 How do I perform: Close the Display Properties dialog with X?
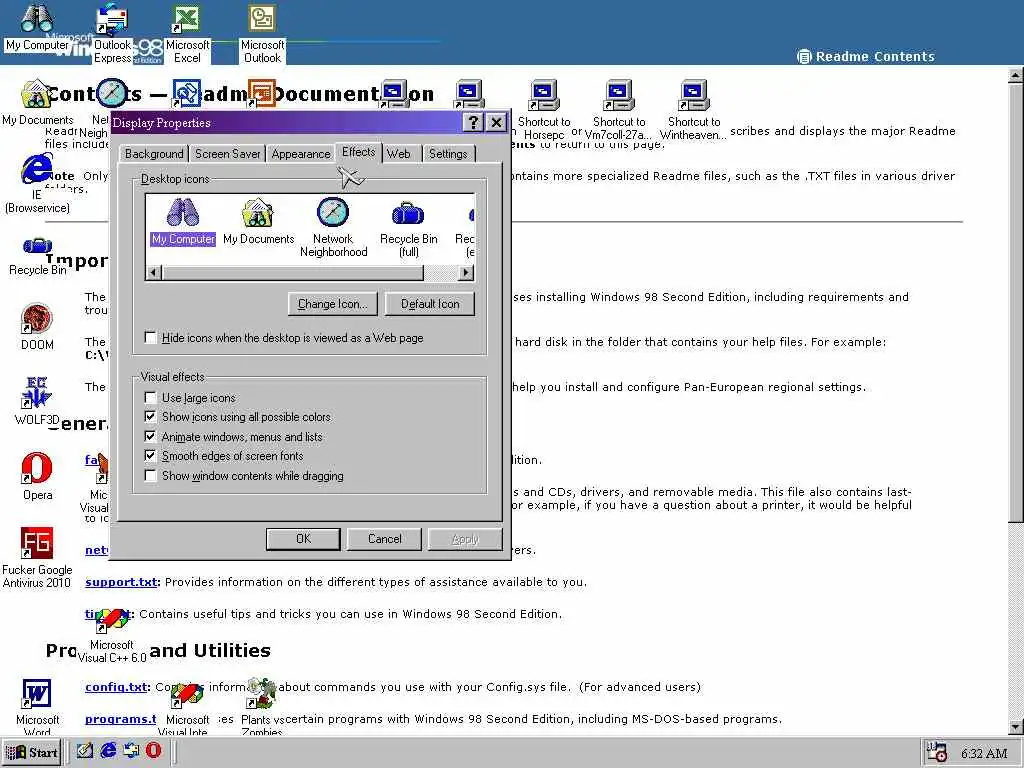point(496,122)
